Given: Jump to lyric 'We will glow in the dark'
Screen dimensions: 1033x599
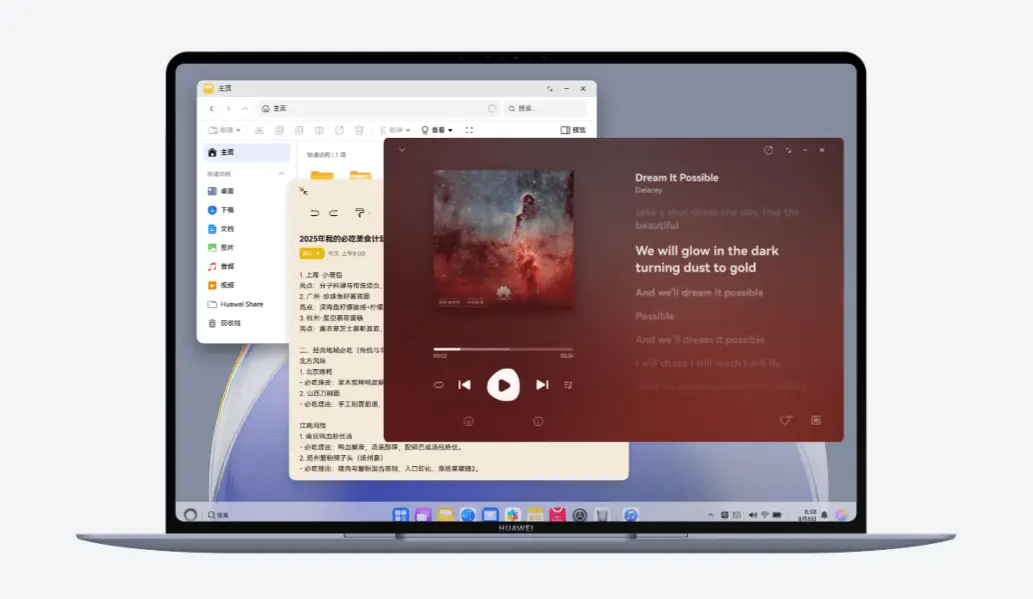Looking at the screenshot, I should pyautogui.click(x=707, y=251).
